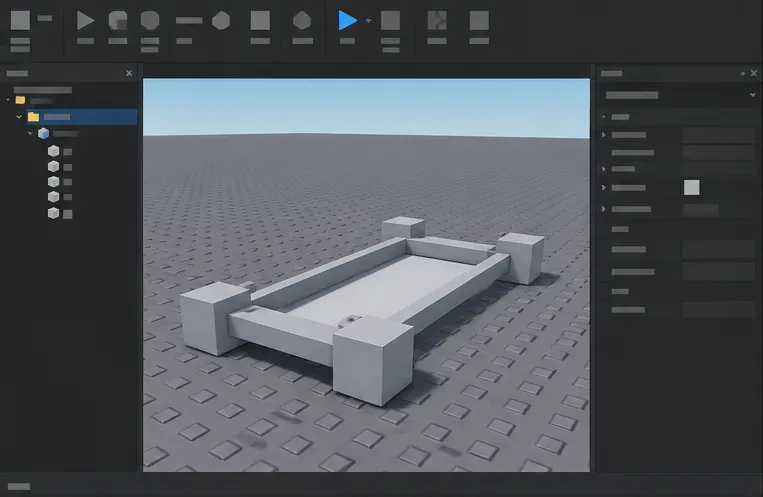Collapse the top-level folder using its small arrow
Viewport: 763px width, 497px height.
click(8, 100)
